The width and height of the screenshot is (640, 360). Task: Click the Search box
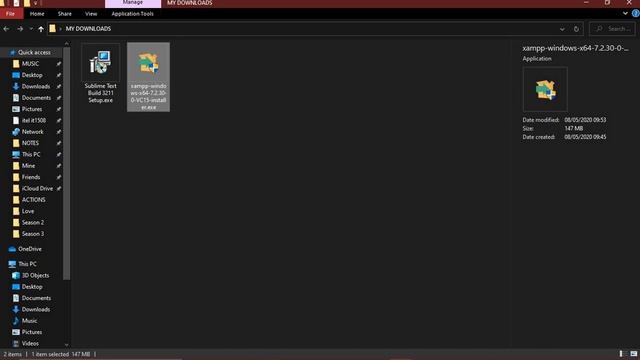click(x=612, y=29)
